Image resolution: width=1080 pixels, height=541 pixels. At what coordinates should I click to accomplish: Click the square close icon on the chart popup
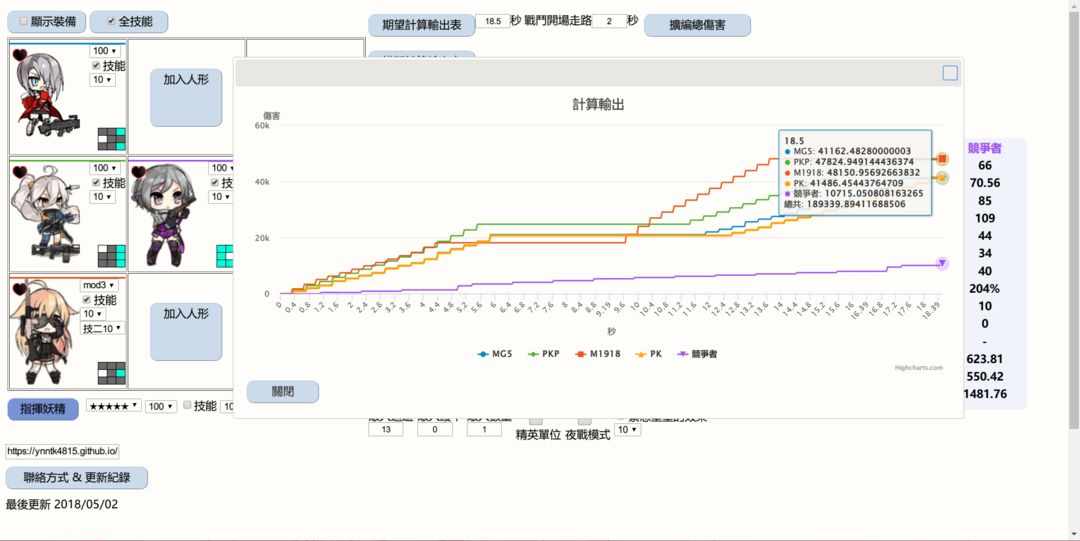(950, 73)
